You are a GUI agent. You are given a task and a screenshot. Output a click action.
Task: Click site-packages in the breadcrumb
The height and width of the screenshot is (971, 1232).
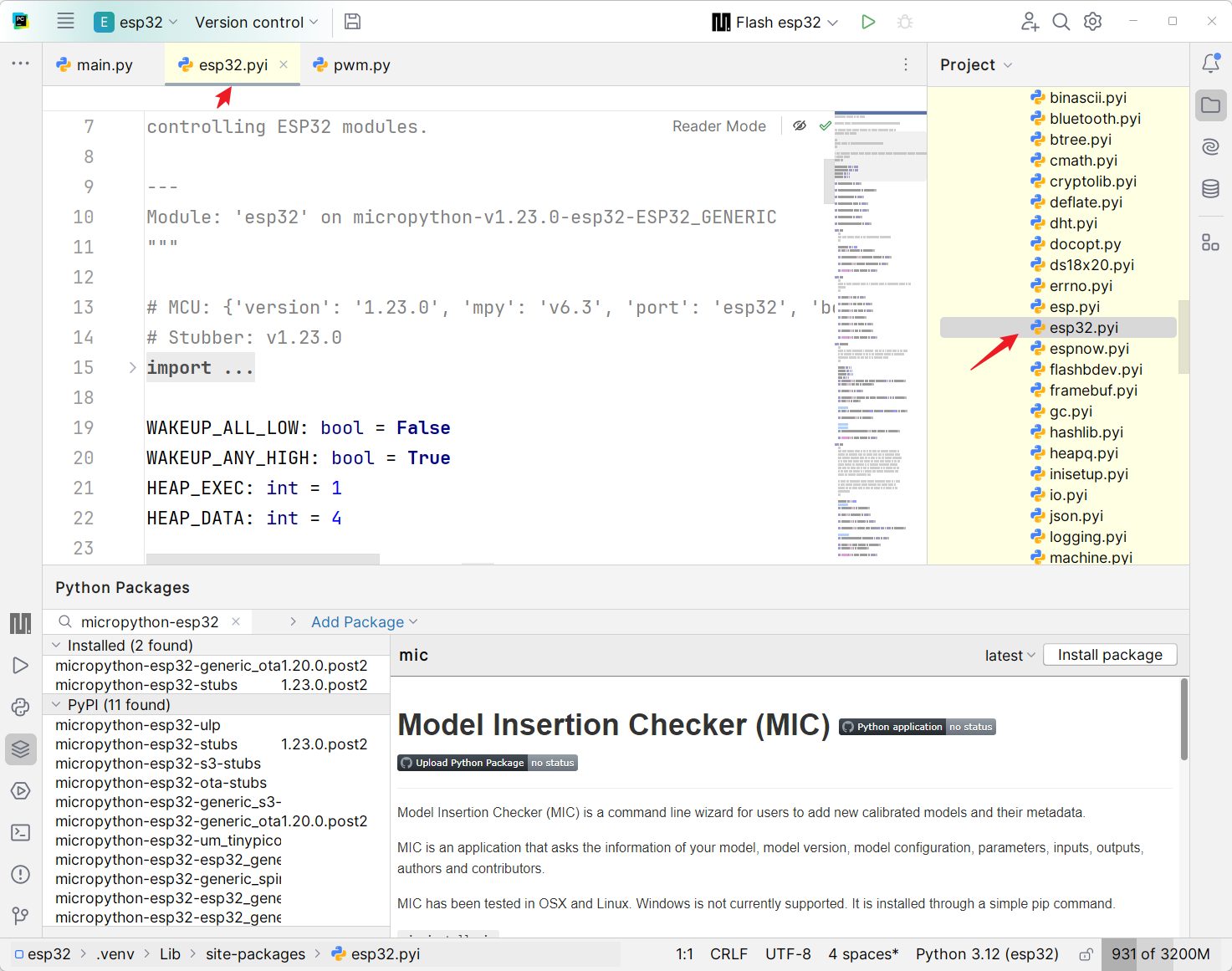255,954
